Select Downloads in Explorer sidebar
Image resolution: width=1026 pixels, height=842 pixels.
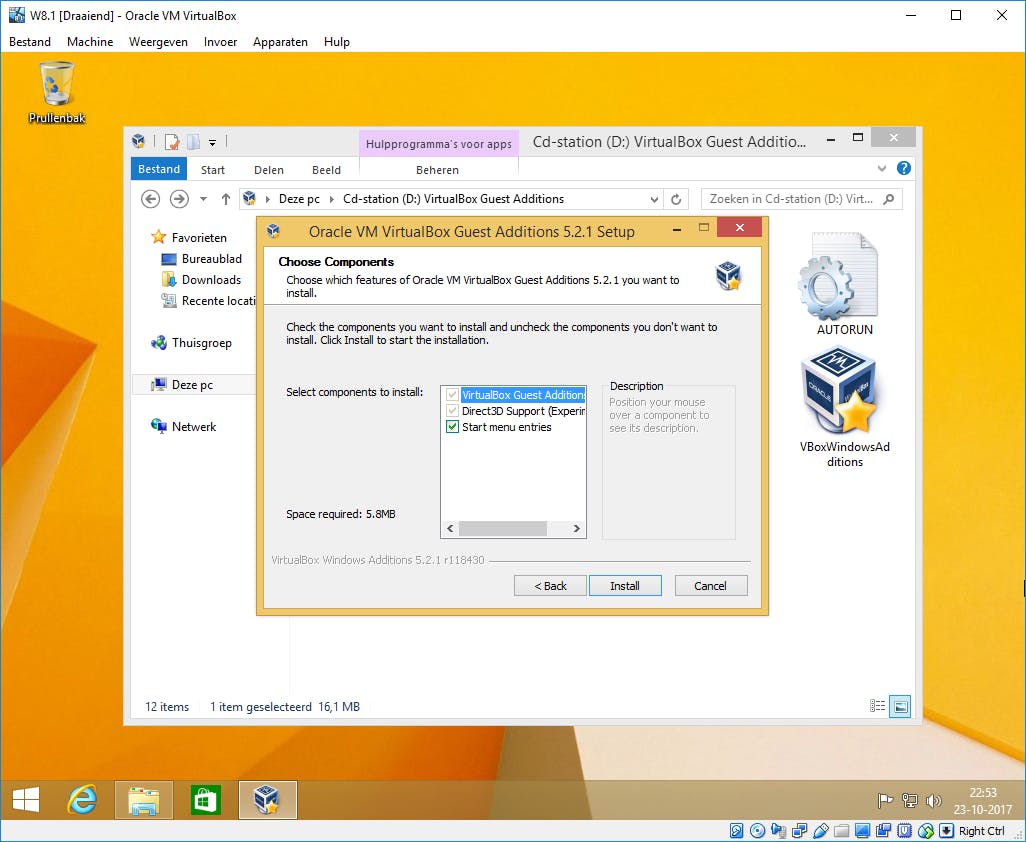coord(200,279)
